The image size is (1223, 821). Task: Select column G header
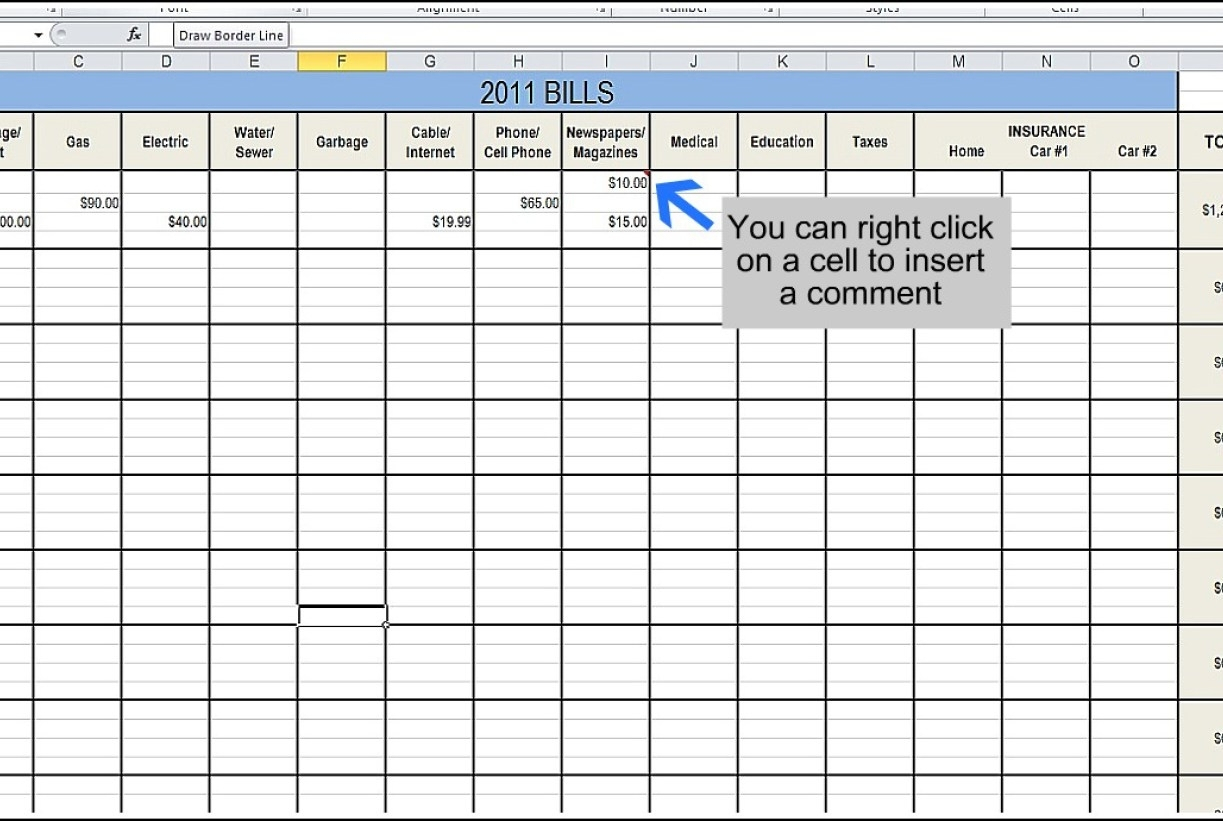tap(430, 62)
